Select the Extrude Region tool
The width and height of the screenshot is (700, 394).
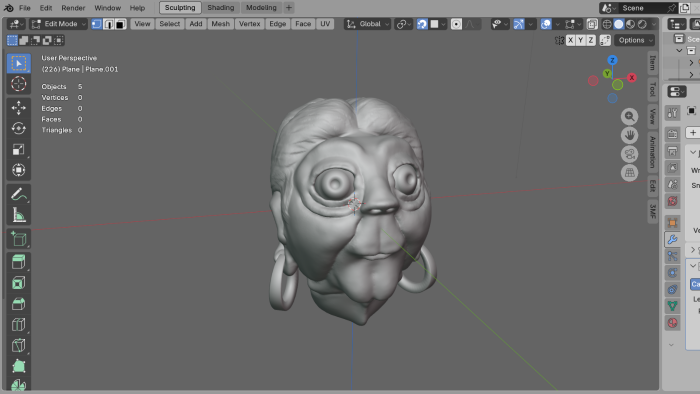tap(19, 262)
